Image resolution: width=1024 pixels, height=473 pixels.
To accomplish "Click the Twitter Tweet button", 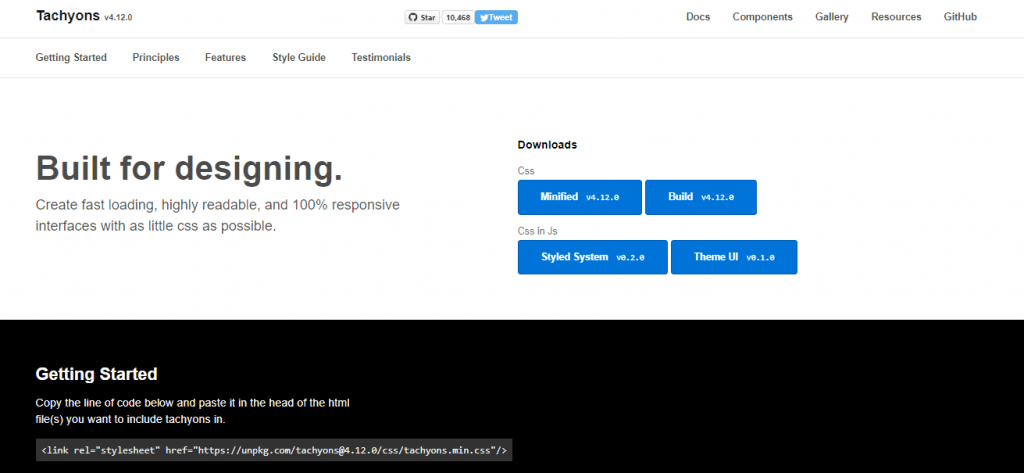I will pos(496,17).
